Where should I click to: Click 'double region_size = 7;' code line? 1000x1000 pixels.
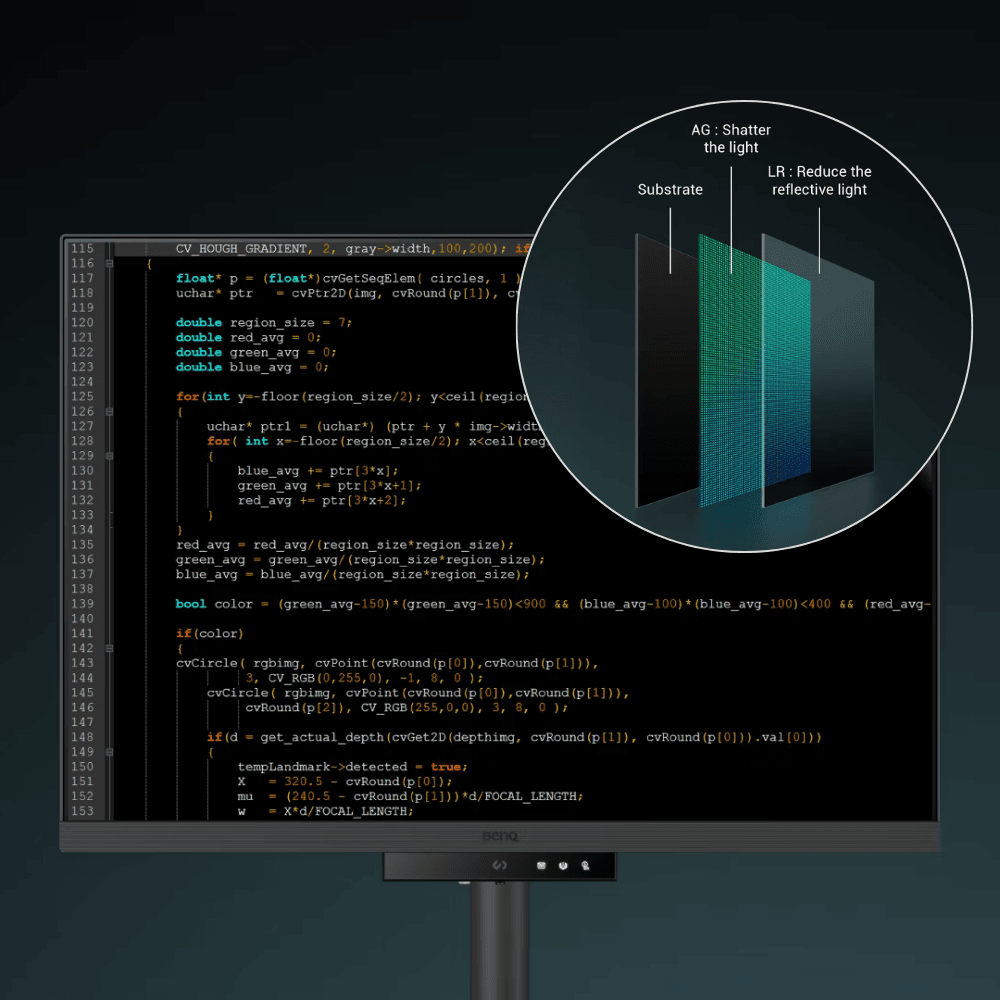click(263, 323)
